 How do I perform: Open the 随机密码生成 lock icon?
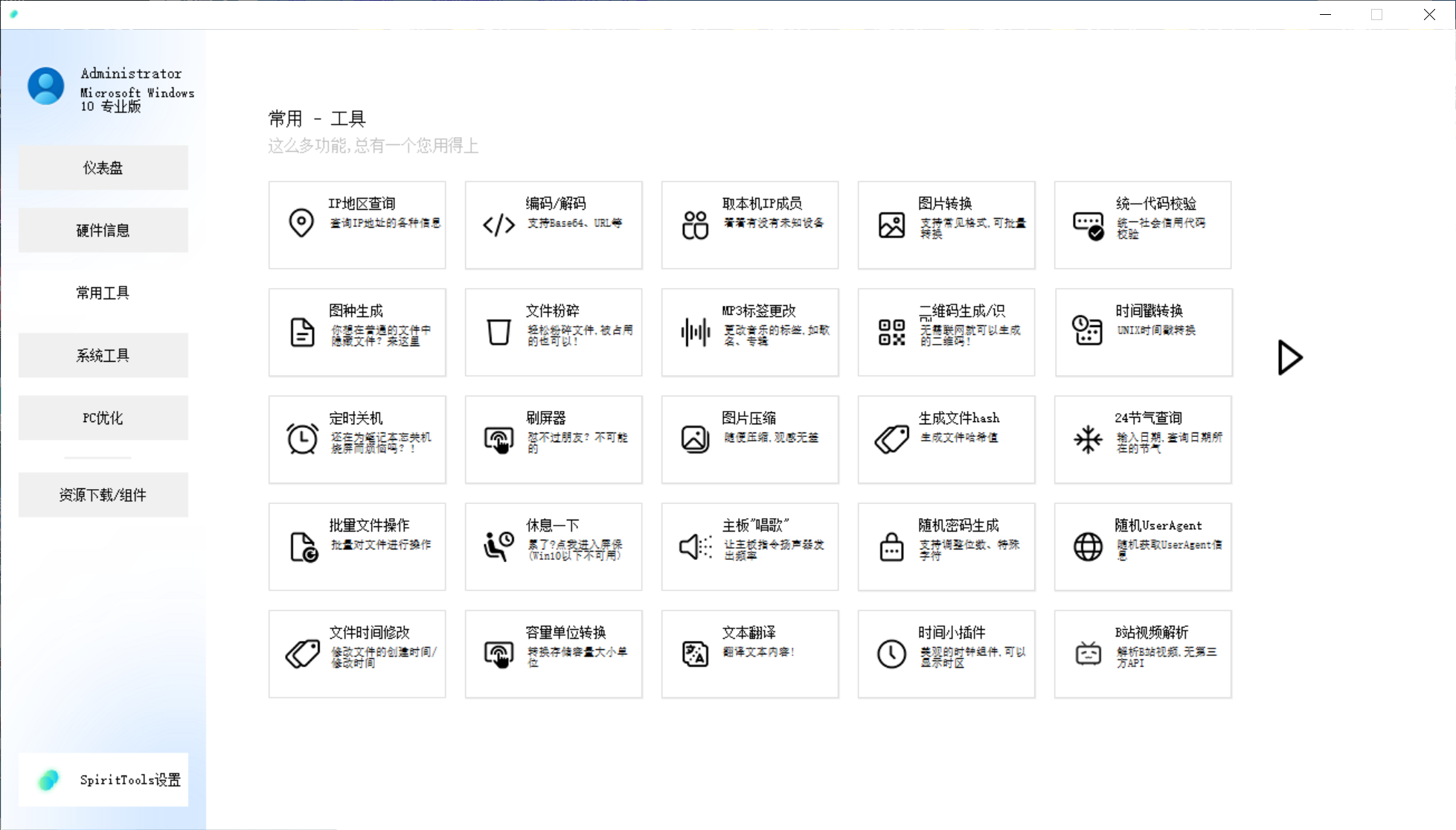pyautogui.click(x=891, y=547)
